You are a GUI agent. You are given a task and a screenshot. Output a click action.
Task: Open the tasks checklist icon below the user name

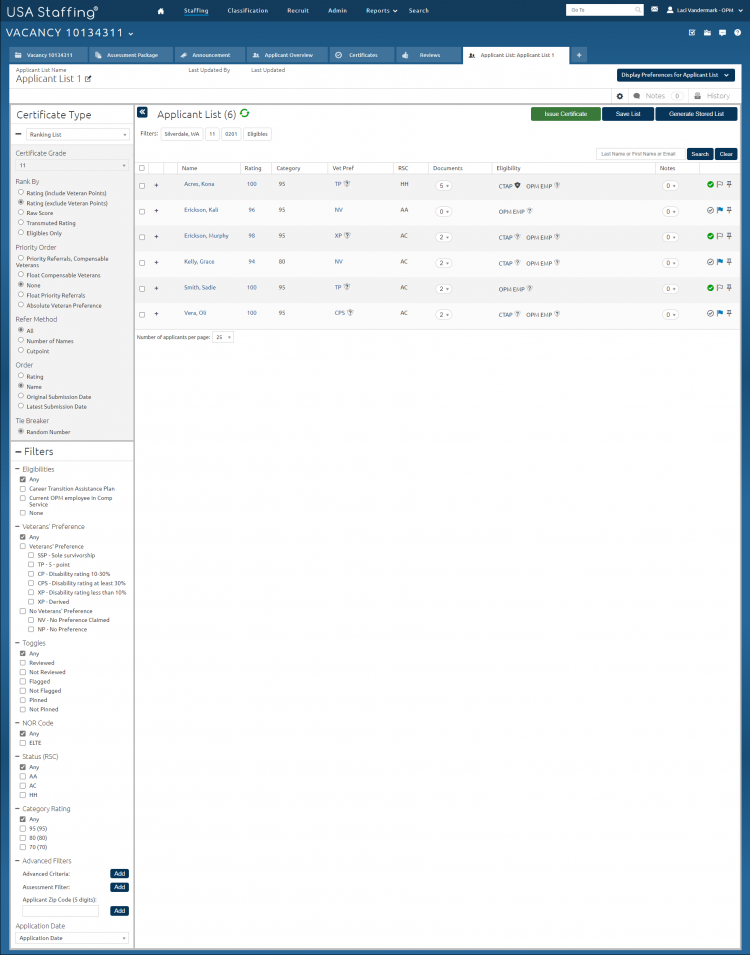click(692, 33)
